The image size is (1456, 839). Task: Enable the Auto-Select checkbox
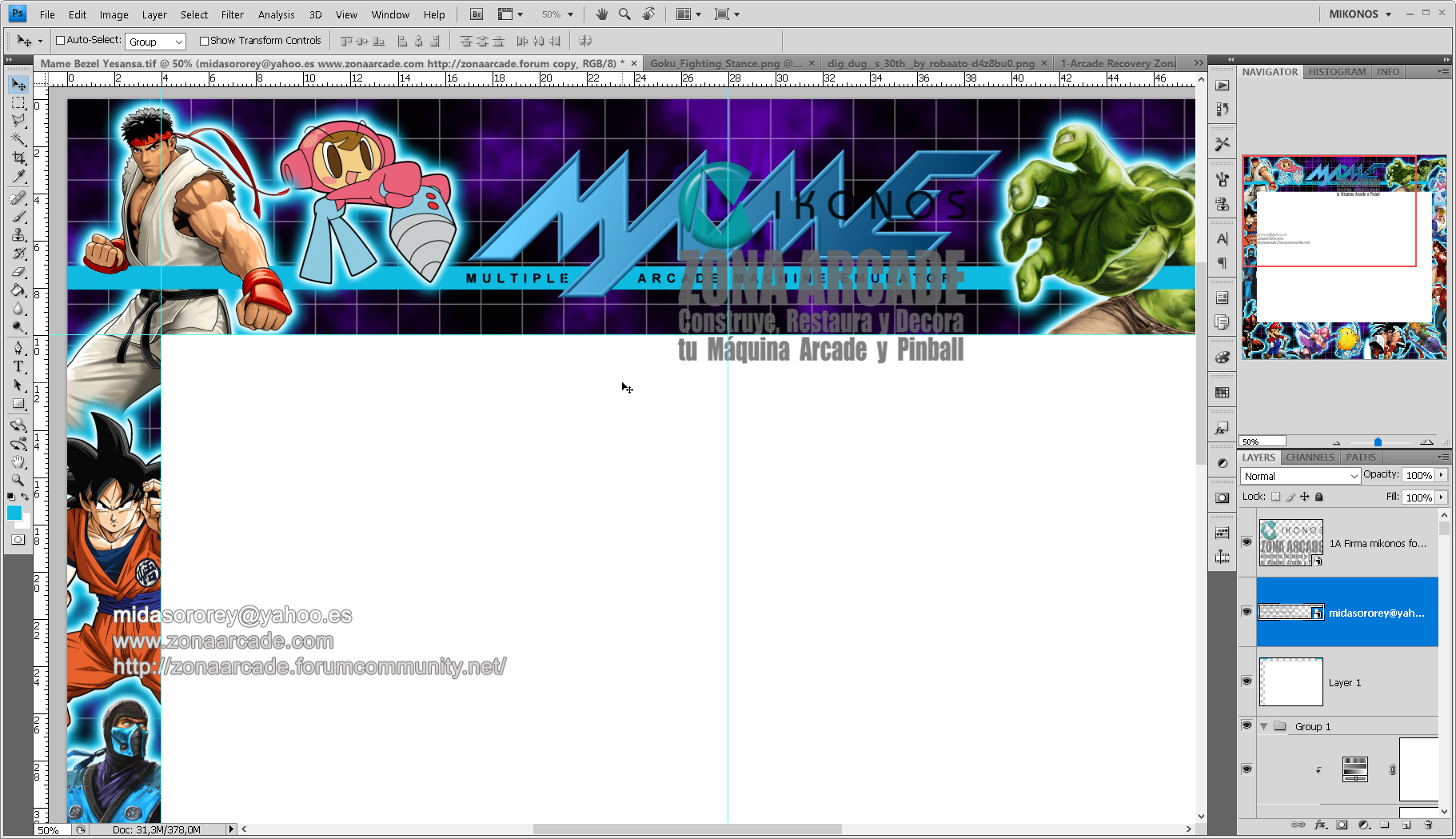[x=60, y=41]
